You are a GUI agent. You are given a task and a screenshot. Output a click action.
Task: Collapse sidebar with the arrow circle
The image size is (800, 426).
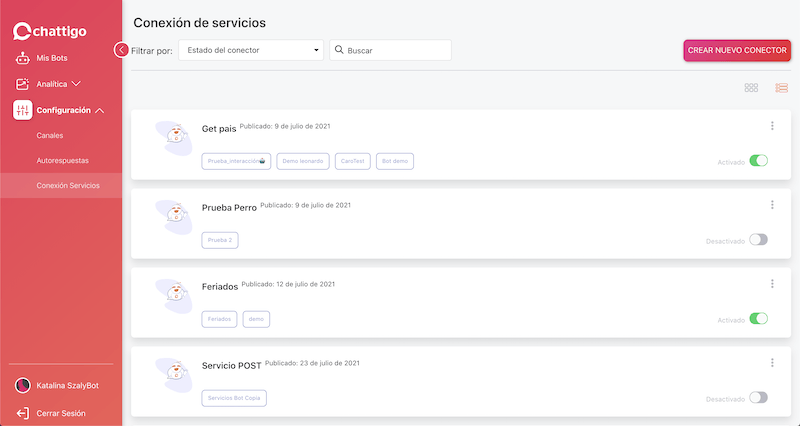tap(121, 50)
